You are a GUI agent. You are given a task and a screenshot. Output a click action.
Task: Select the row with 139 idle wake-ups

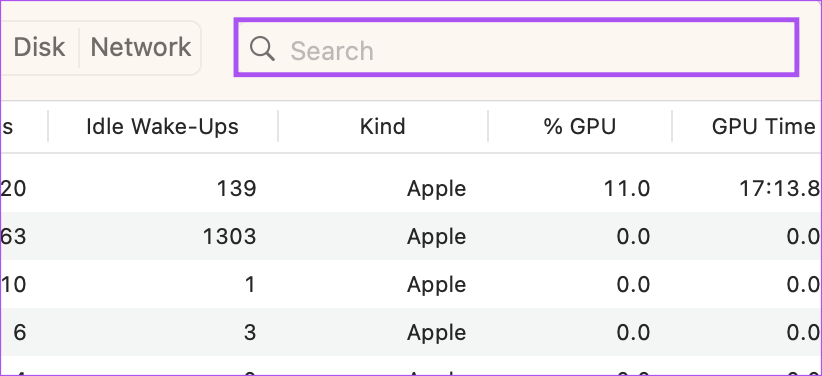coord(411,188)
